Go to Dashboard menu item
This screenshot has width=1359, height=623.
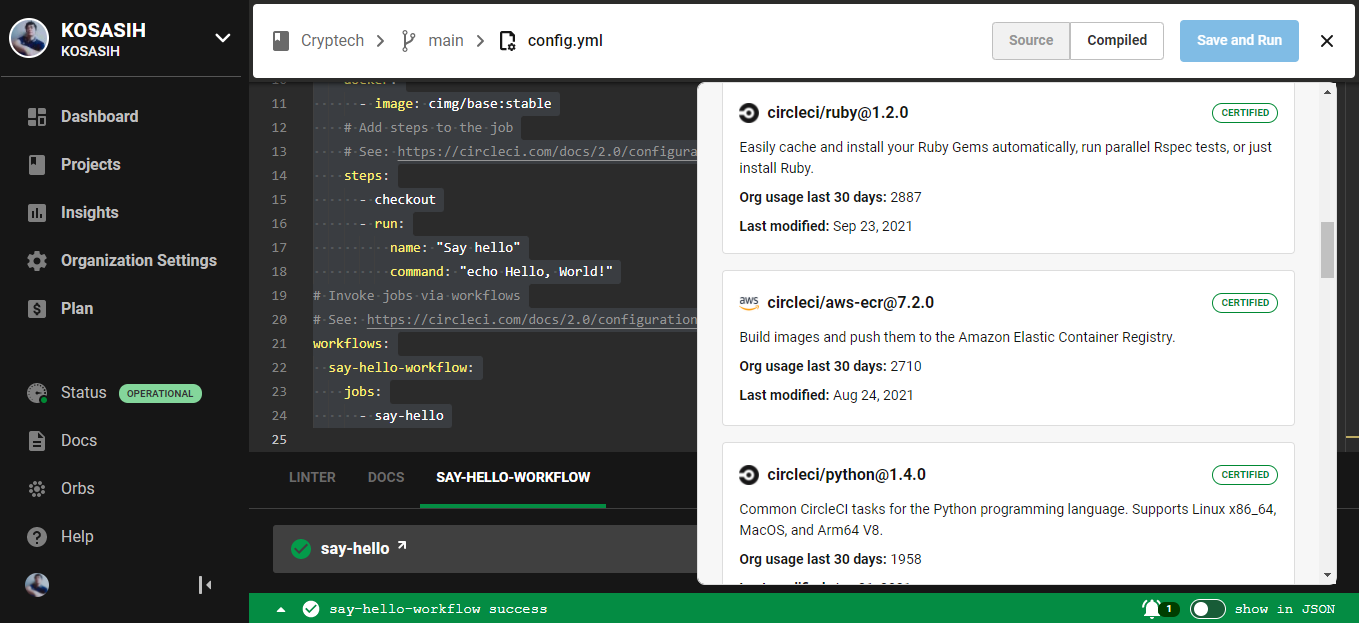(x=99, y=117)
